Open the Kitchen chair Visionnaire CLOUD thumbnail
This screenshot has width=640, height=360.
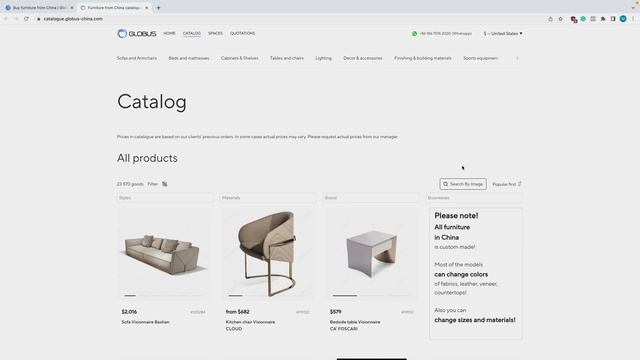[x=268, y=253]
